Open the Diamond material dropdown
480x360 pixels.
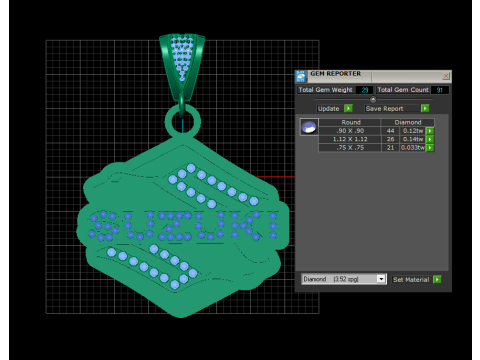[381, 279]
